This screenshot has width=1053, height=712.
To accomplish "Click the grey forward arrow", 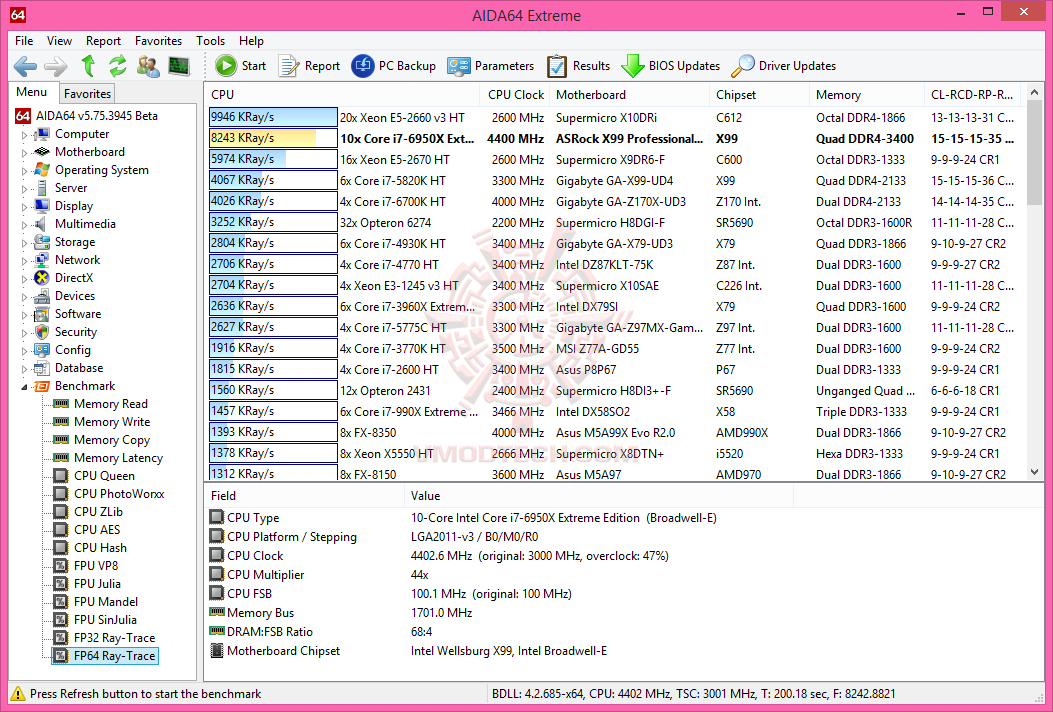I will [x=56, y=66].
